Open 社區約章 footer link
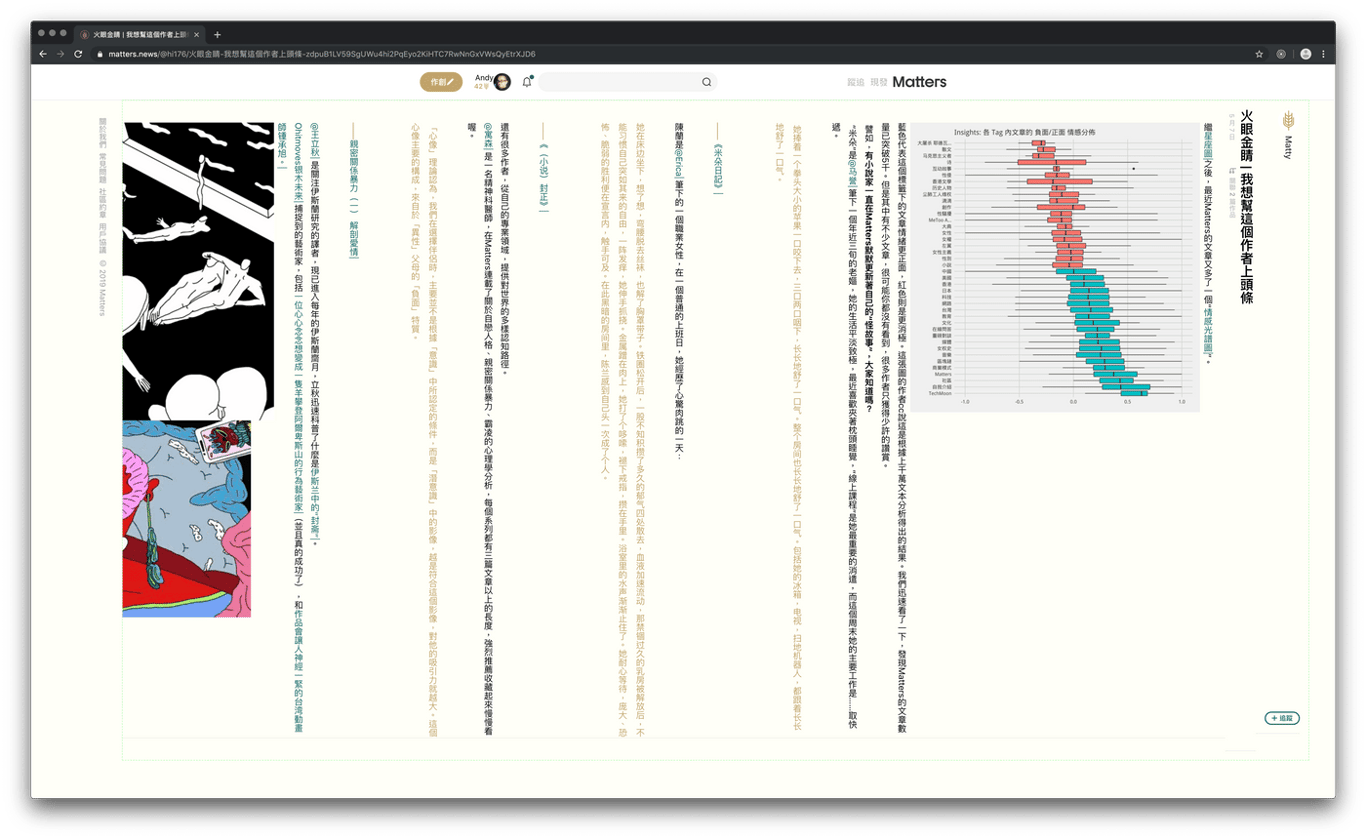The height and width of the screenshot is (839, 1366). pos(103,201)
